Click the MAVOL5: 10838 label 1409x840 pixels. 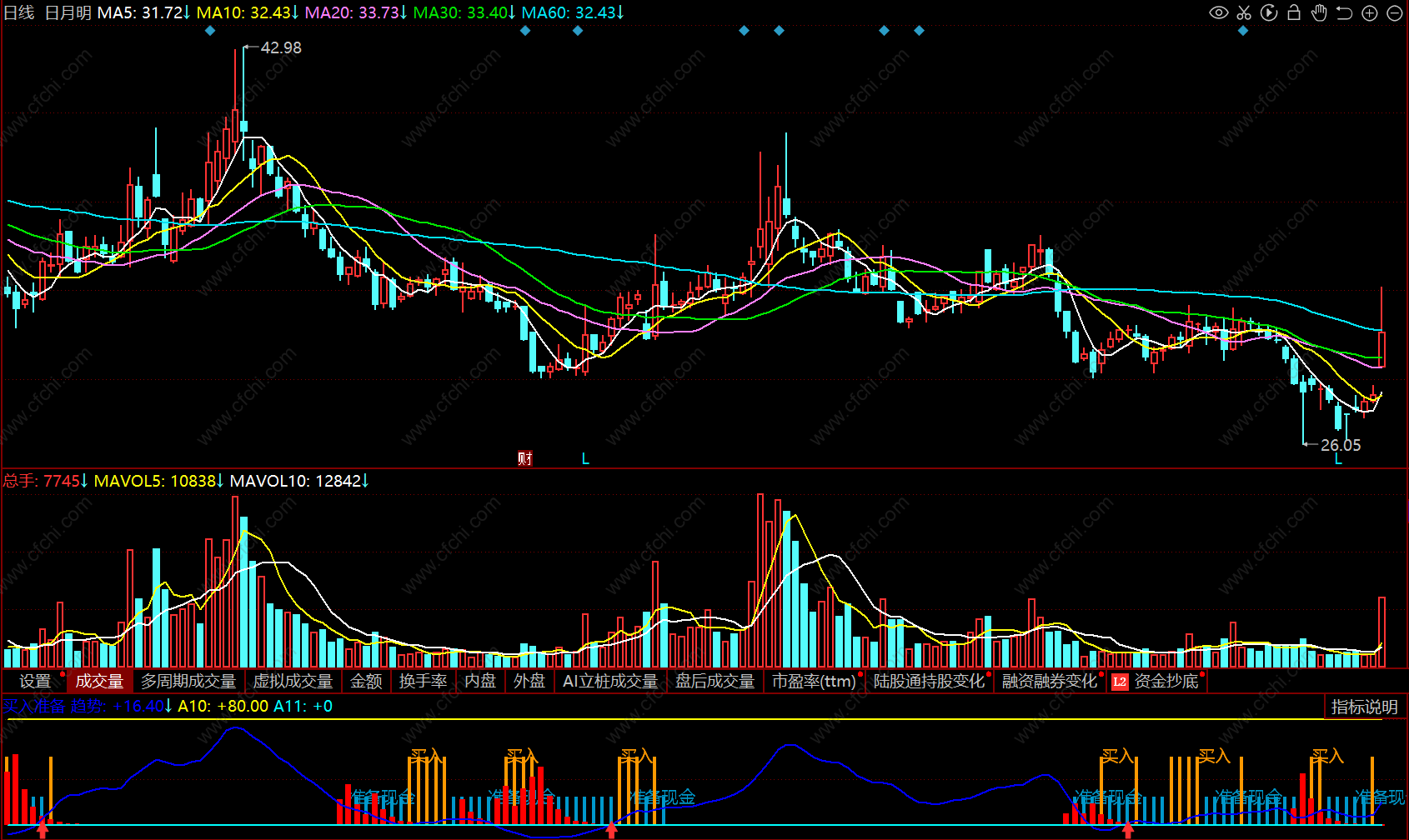(x=159, y=481)
